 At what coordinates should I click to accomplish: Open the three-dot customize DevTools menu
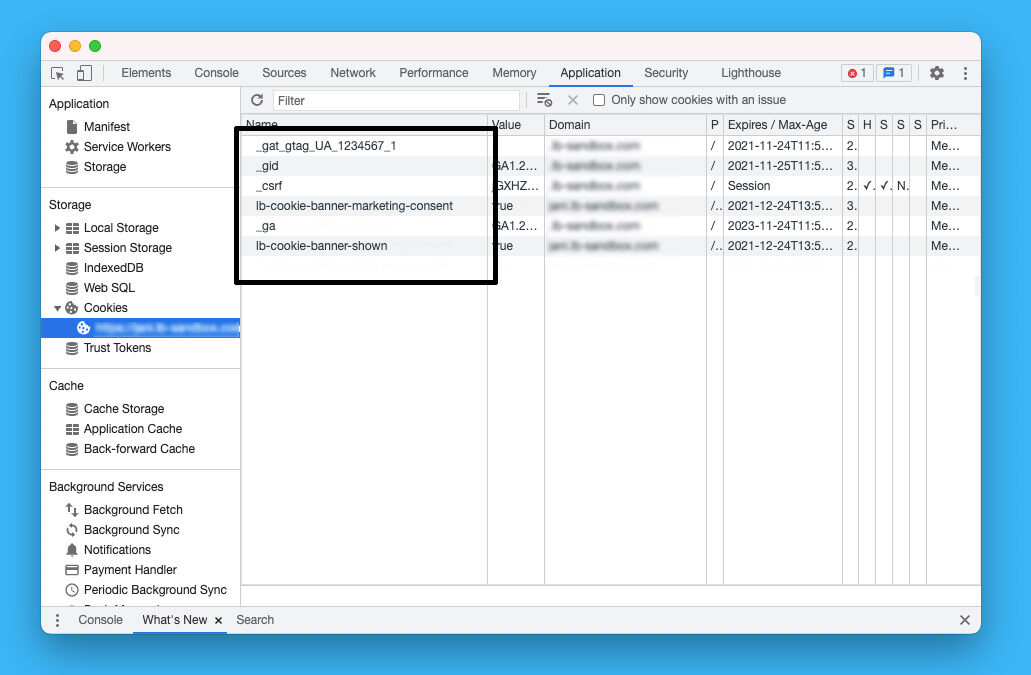pos(965,73)
